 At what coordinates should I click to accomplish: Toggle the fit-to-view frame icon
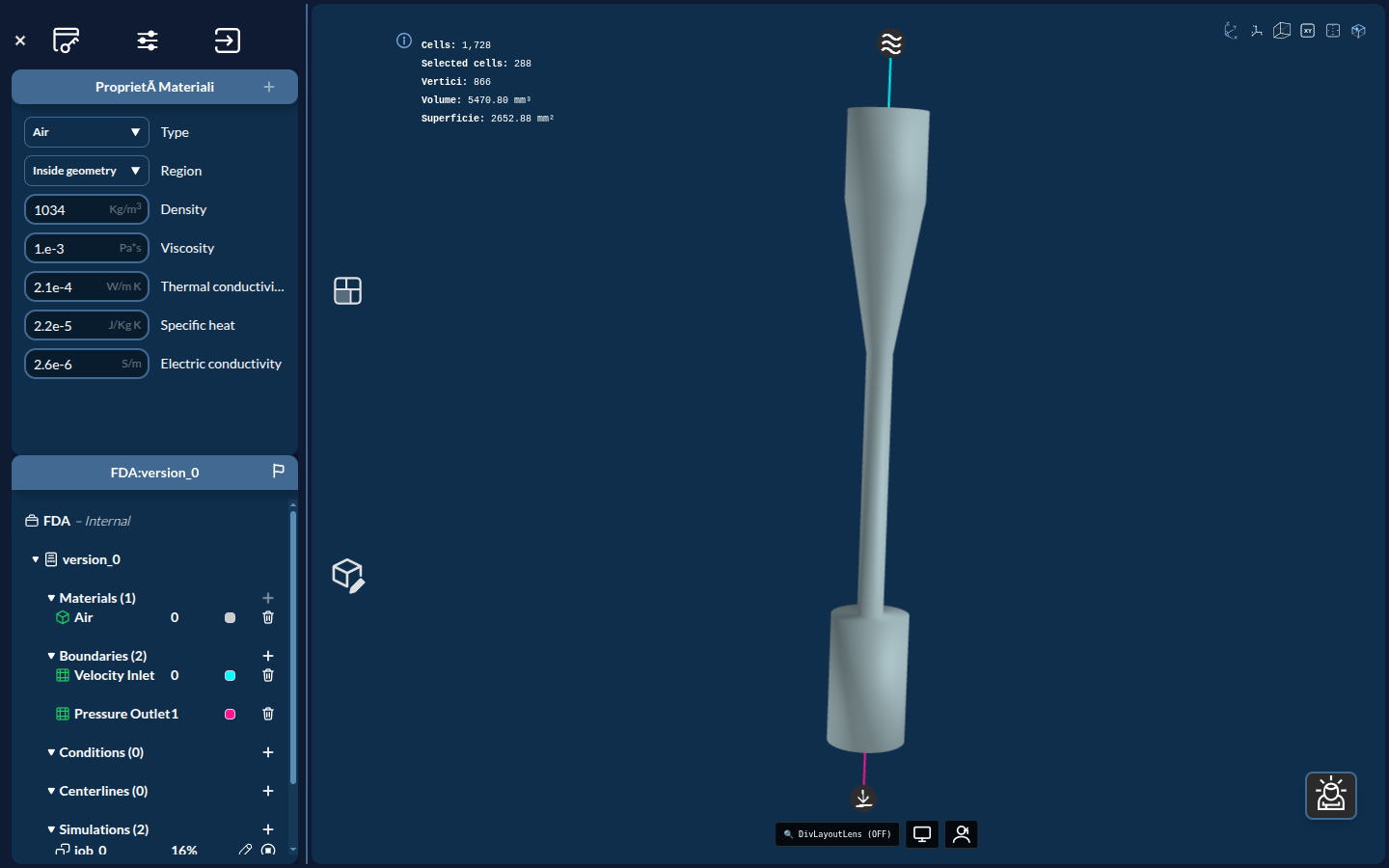[x=1333, y=31]
